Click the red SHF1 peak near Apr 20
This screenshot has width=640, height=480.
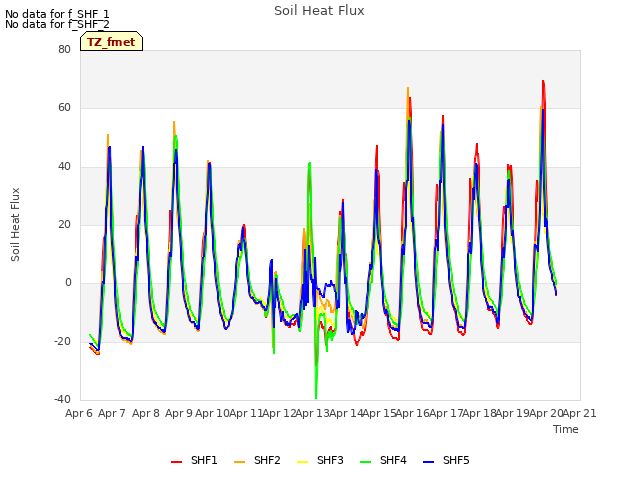coord(543,83)
